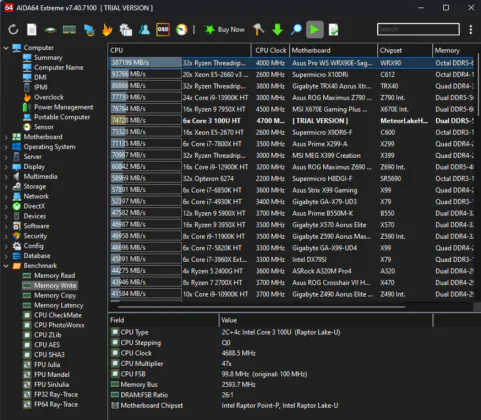Select Computer Name in the tree
The image size is (481, 420).
(59, 67)
